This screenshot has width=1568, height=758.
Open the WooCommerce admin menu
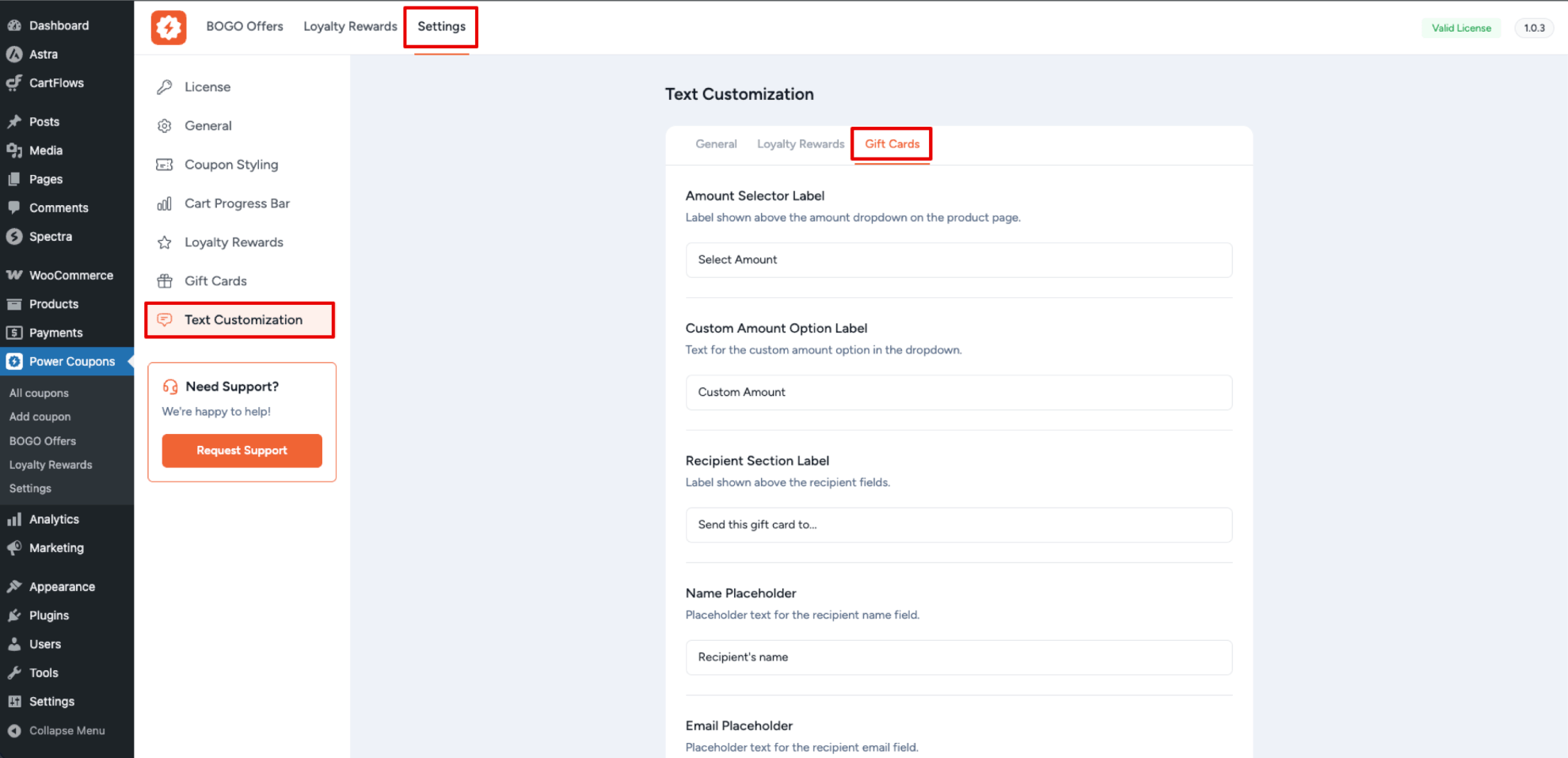coord(70,275)
